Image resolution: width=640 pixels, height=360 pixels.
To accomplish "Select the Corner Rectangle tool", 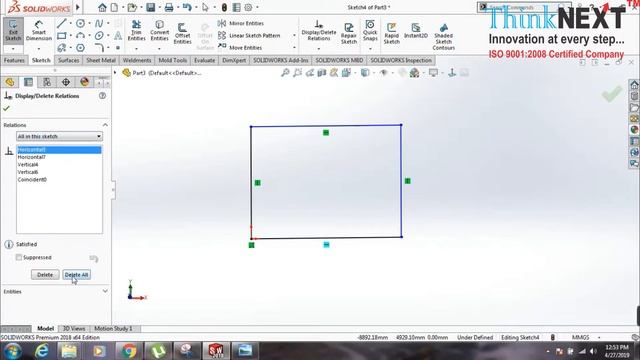I will pyautogui.click(x=62, y=36).
